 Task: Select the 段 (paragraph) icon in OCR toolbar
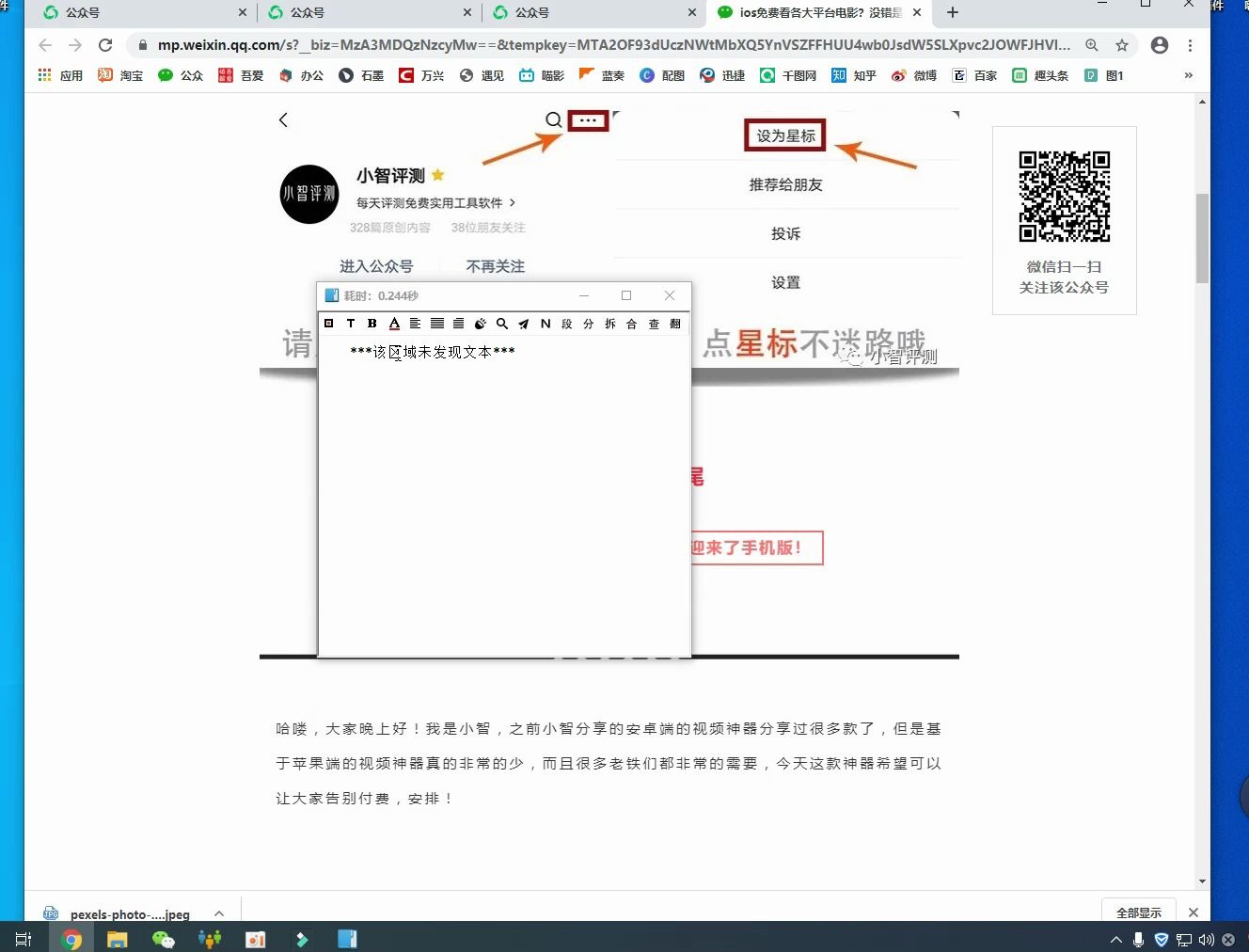point(566,324)
